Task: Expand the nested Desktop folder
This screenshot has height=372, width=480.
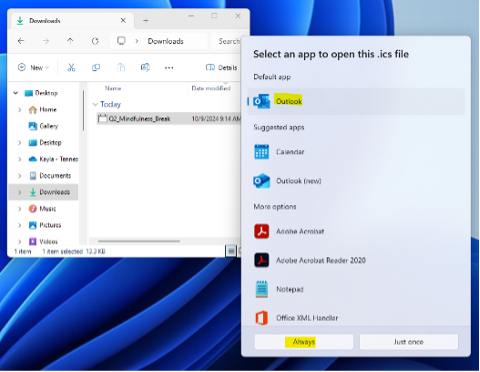Action: pos(19,143)
